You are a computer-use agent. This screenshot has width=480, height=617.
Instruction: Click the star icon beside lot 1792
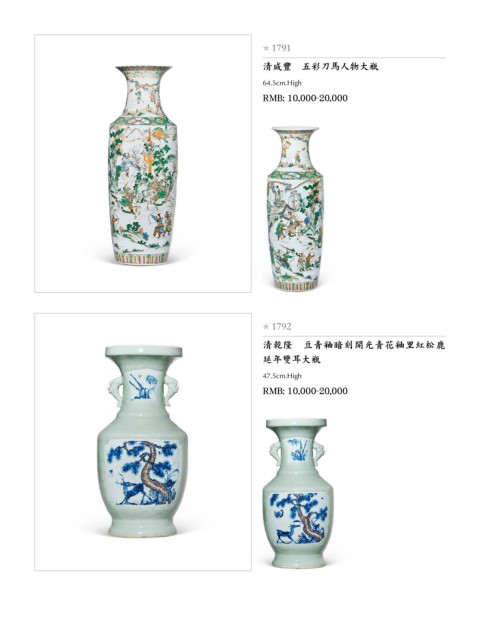(266, 327)
